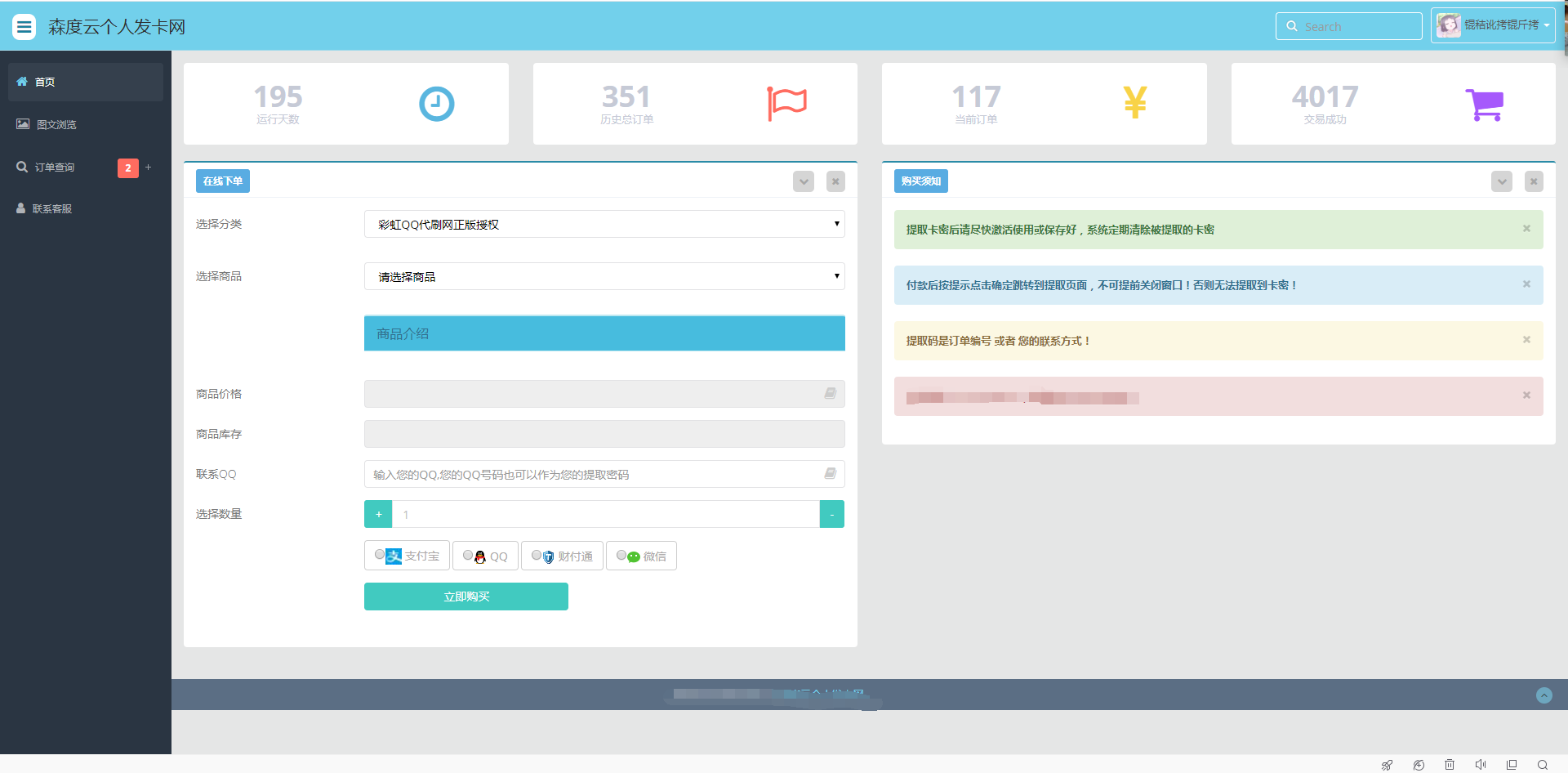Open 首页 in the sidebar
Image resolution: width=1568 pixels, height=773 pixels.
pos(86,82)
